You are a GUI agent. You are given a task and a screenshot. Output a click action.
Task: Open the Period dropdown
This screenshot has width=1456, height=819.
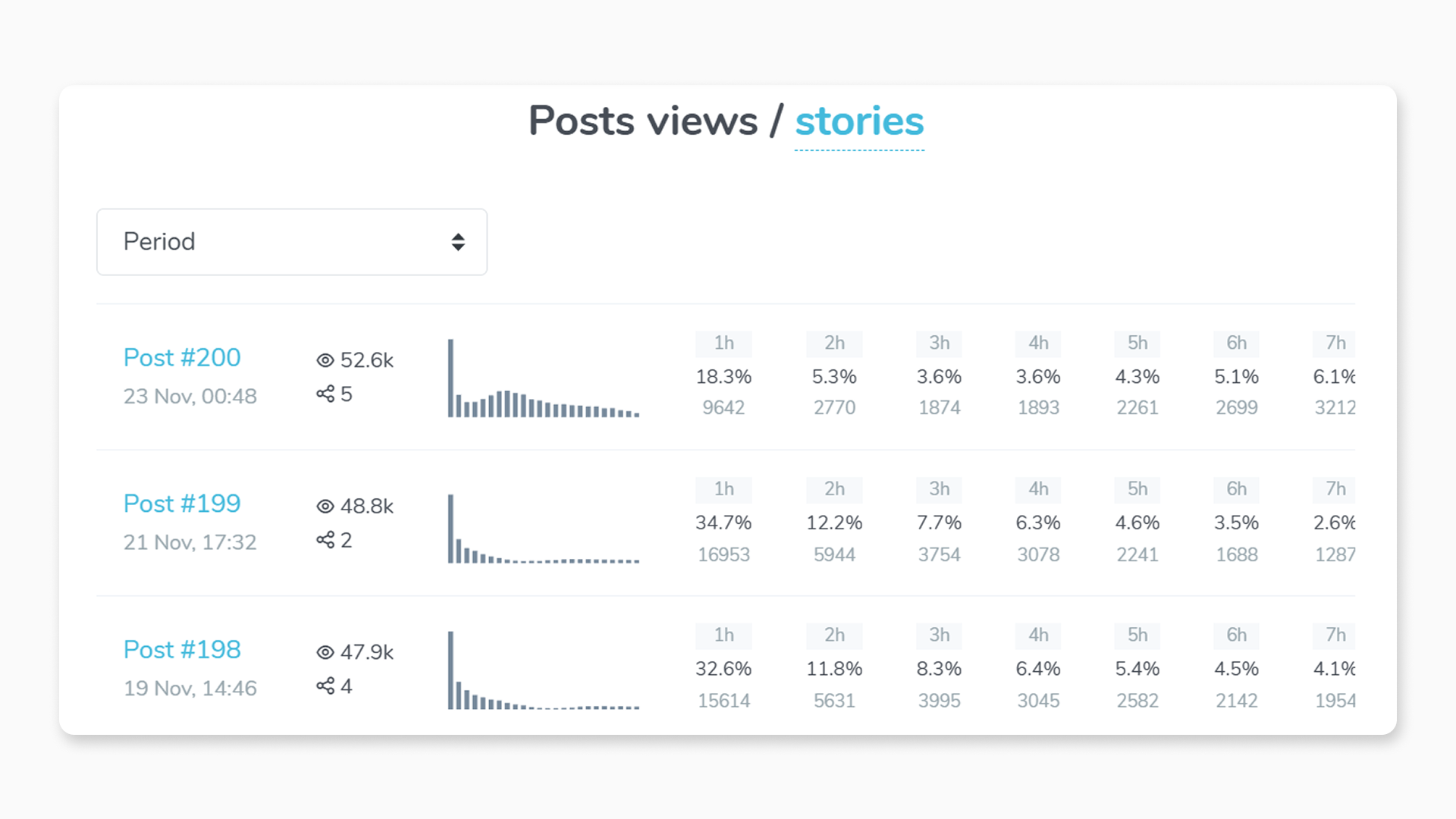[292, 242]
